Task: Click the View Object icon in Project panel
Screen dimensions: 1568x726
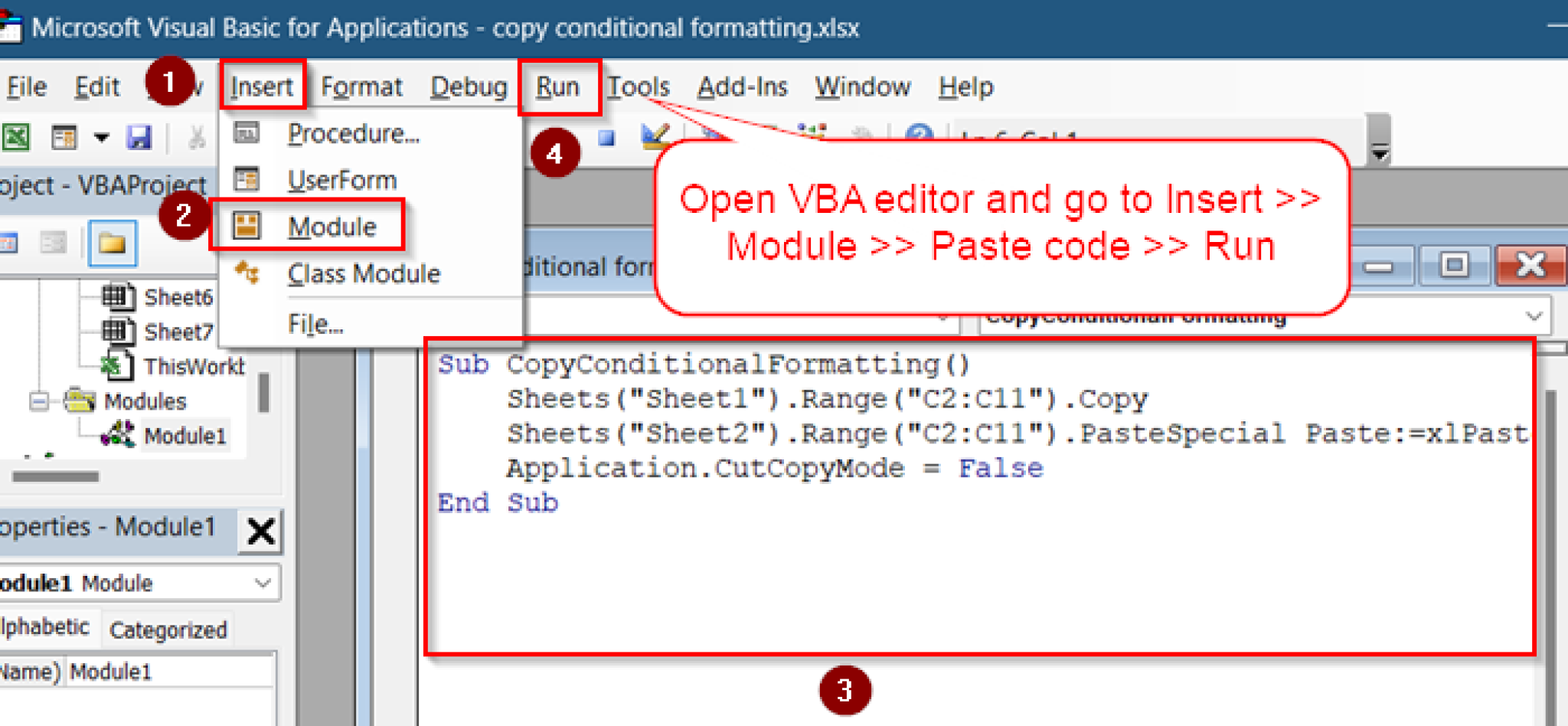Action: [54, 244]
